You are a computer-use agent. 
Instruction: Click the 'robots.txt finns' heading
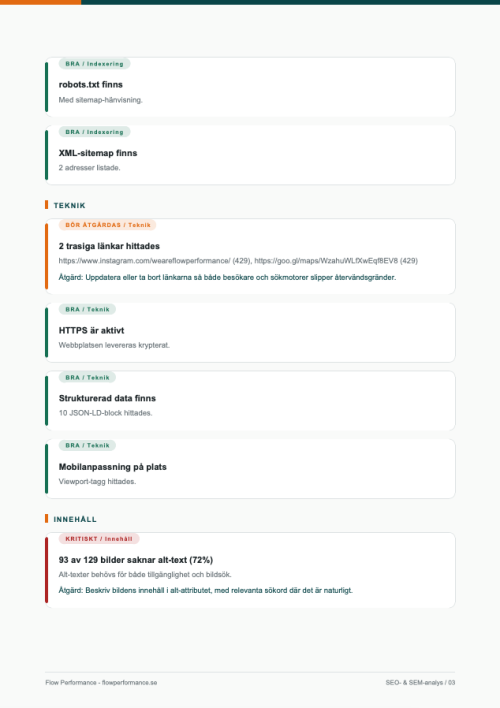pos(90,84)
